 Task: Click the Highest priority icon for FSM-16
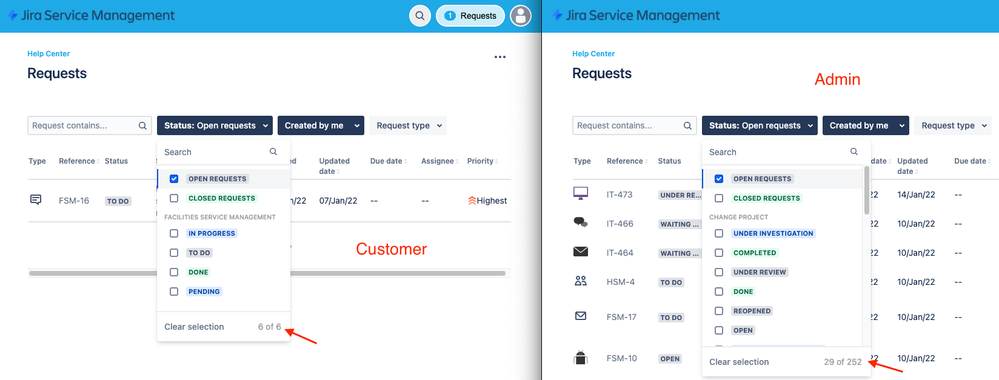472,200
